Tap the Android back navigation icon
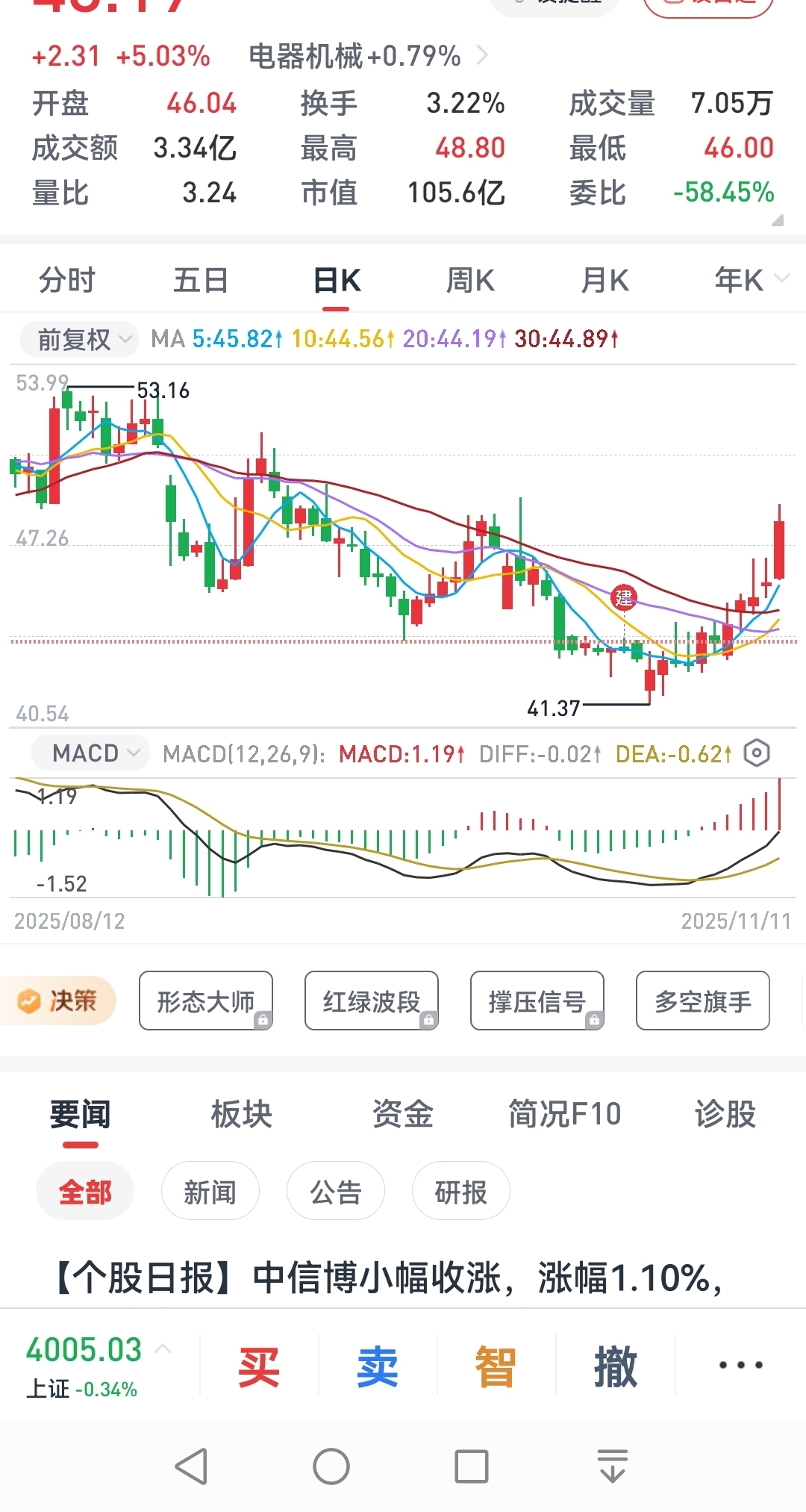 192,1466
